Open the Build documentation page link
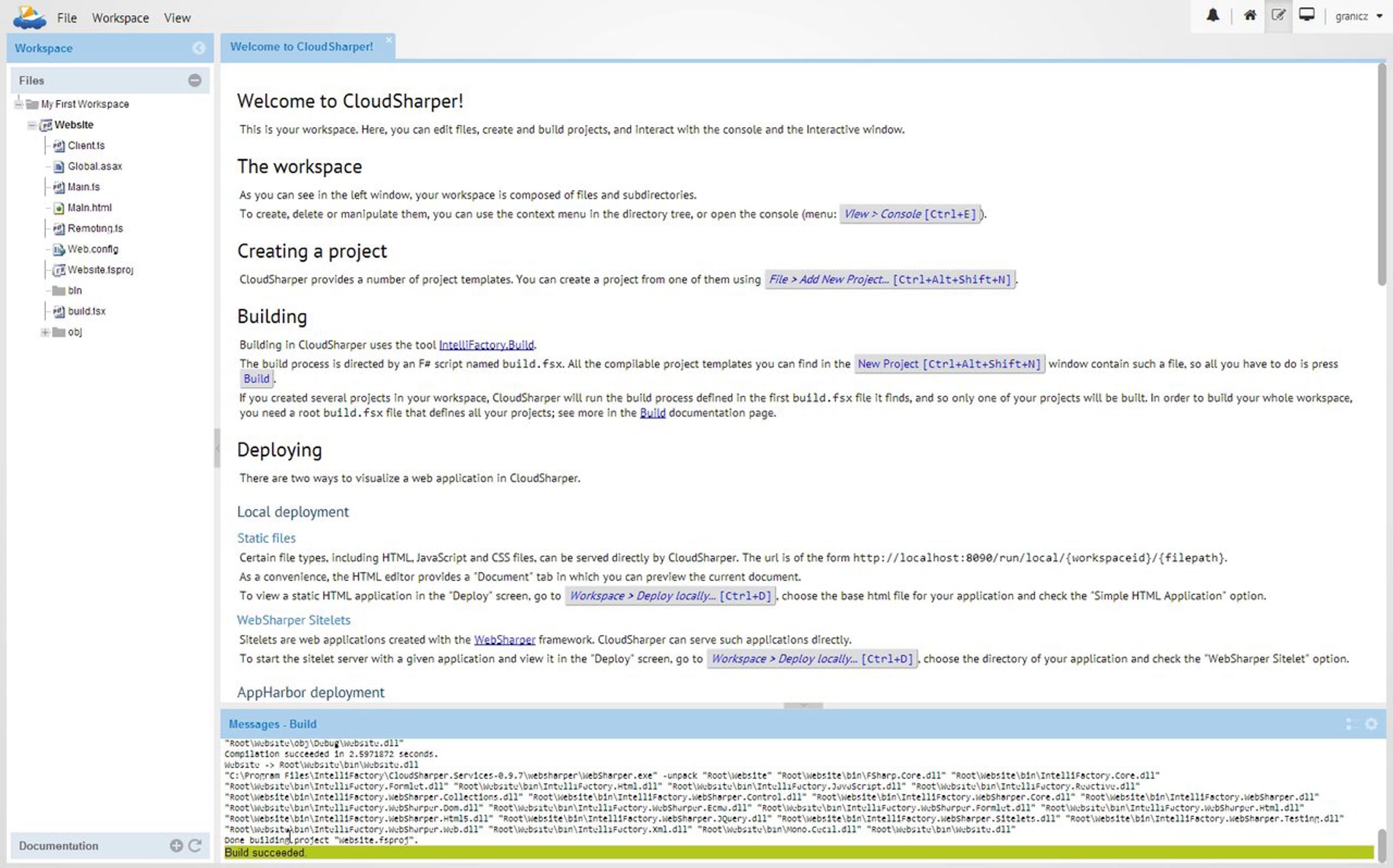 pyautogui.click(x=652, y=413)
